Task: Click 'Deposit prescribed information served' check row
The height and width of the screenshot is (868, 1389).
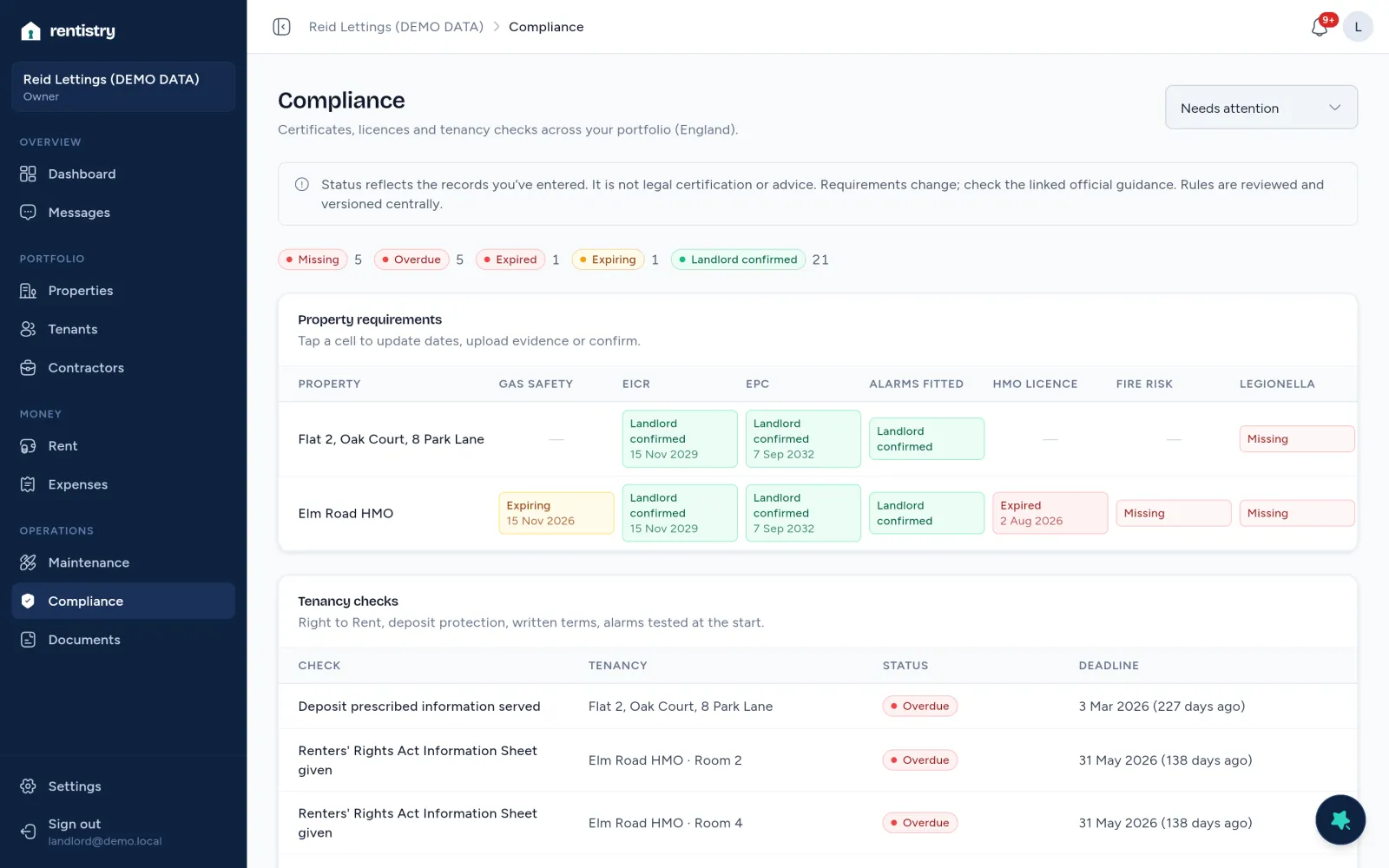Action: tap(818, 707)
